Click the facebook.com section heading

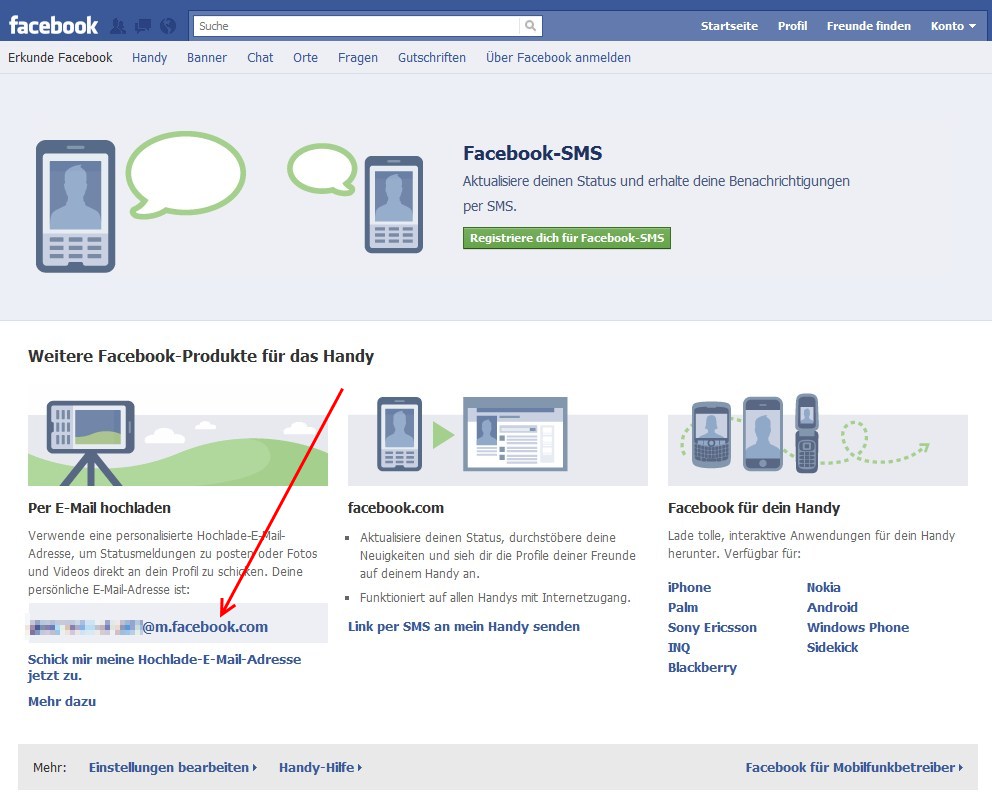coord(396,508)
